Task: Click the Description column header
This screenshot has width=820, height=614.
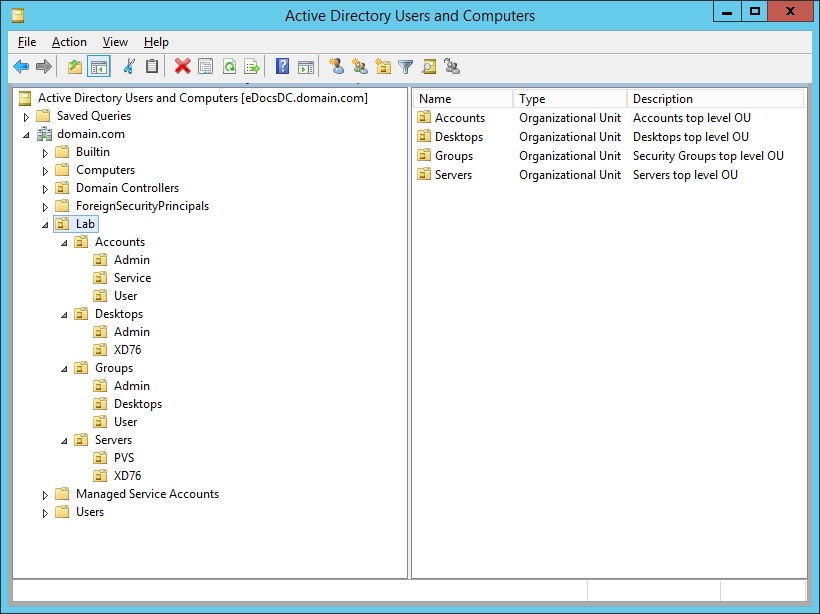Action: coord(715,99)
